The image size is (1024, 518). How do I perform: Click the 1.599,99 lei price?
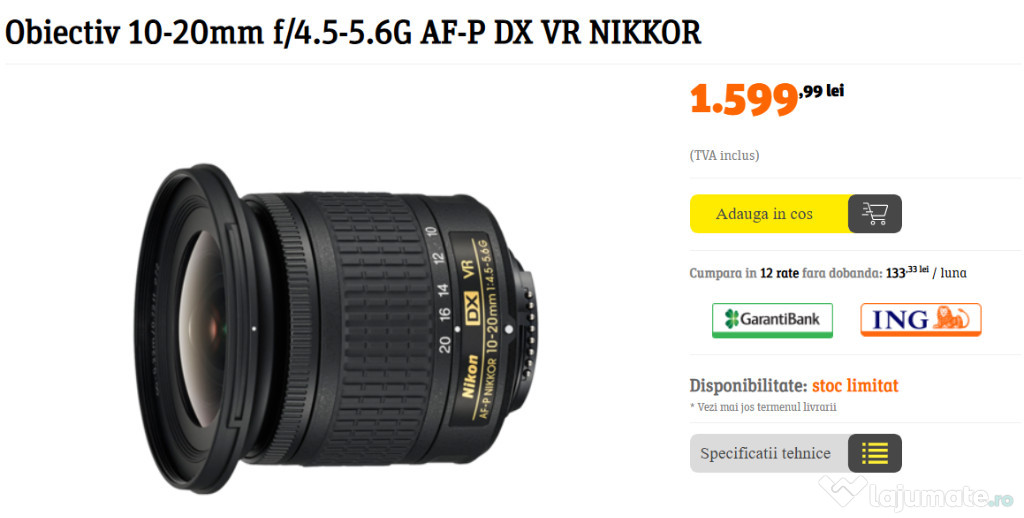[x=767, y=99]
